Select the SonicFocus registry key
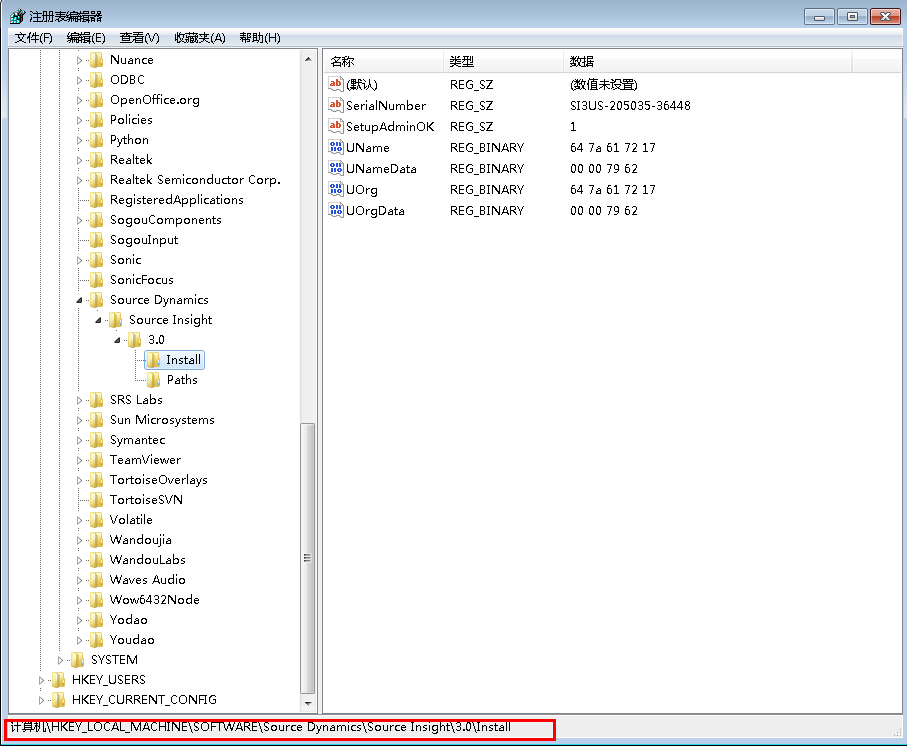 [142, 280]
